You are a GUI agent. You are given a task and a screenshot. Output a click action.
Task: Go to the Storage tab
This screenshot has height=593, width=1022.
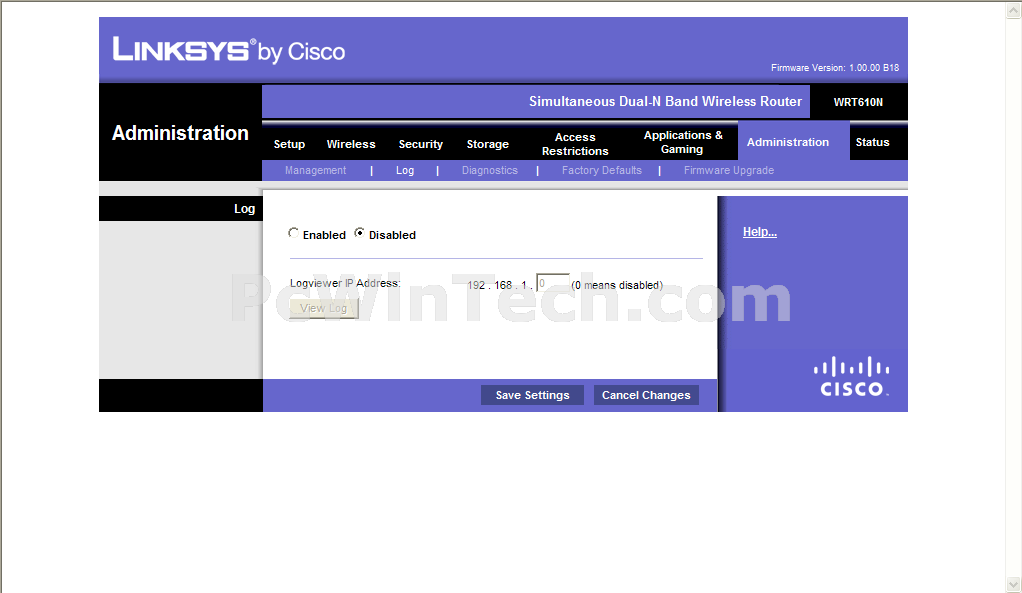pyautogui.click(x=488, y=144)
